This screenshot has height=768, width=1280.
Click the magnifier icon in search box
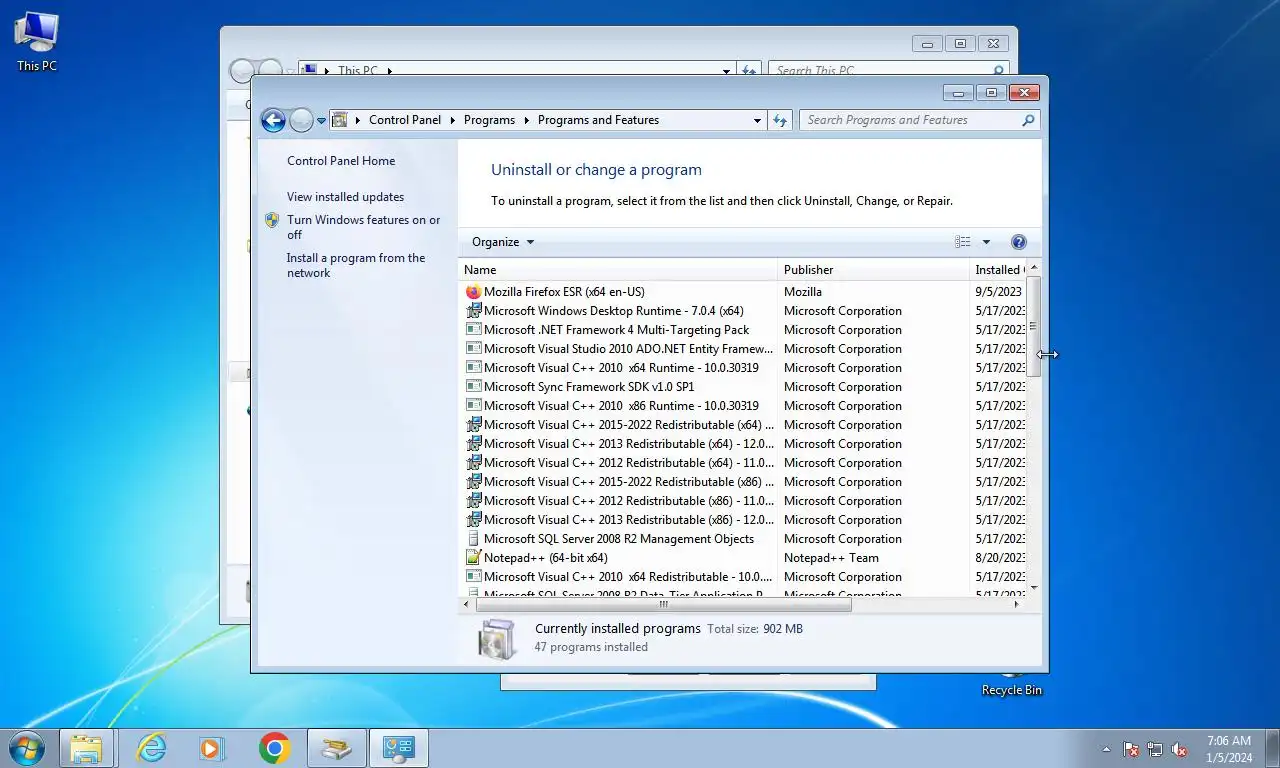pyautogui.click(x=1028, y=120)
